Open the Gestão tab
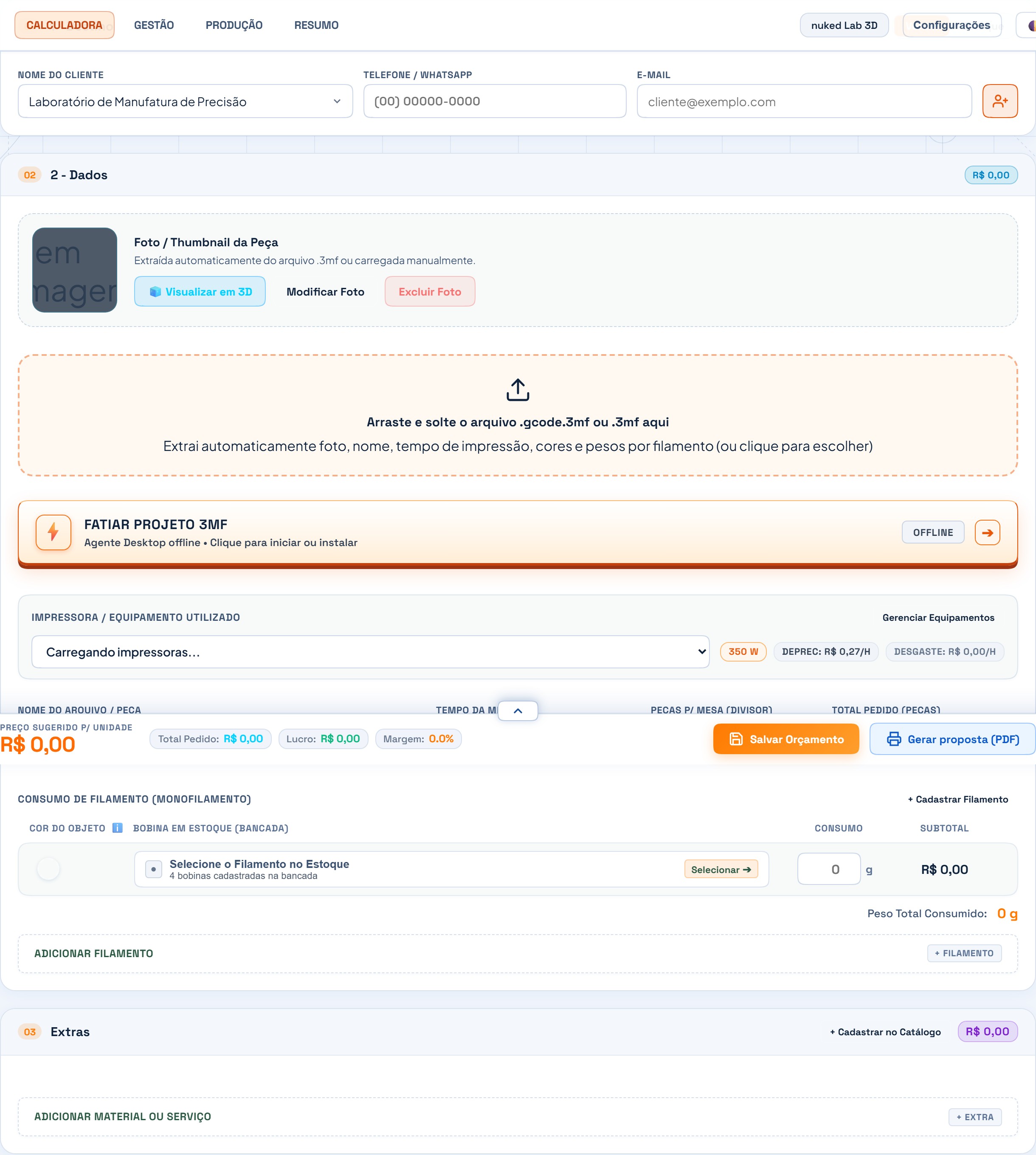Viewport: 1036px width, 1155px height. (x=154, y=25)
